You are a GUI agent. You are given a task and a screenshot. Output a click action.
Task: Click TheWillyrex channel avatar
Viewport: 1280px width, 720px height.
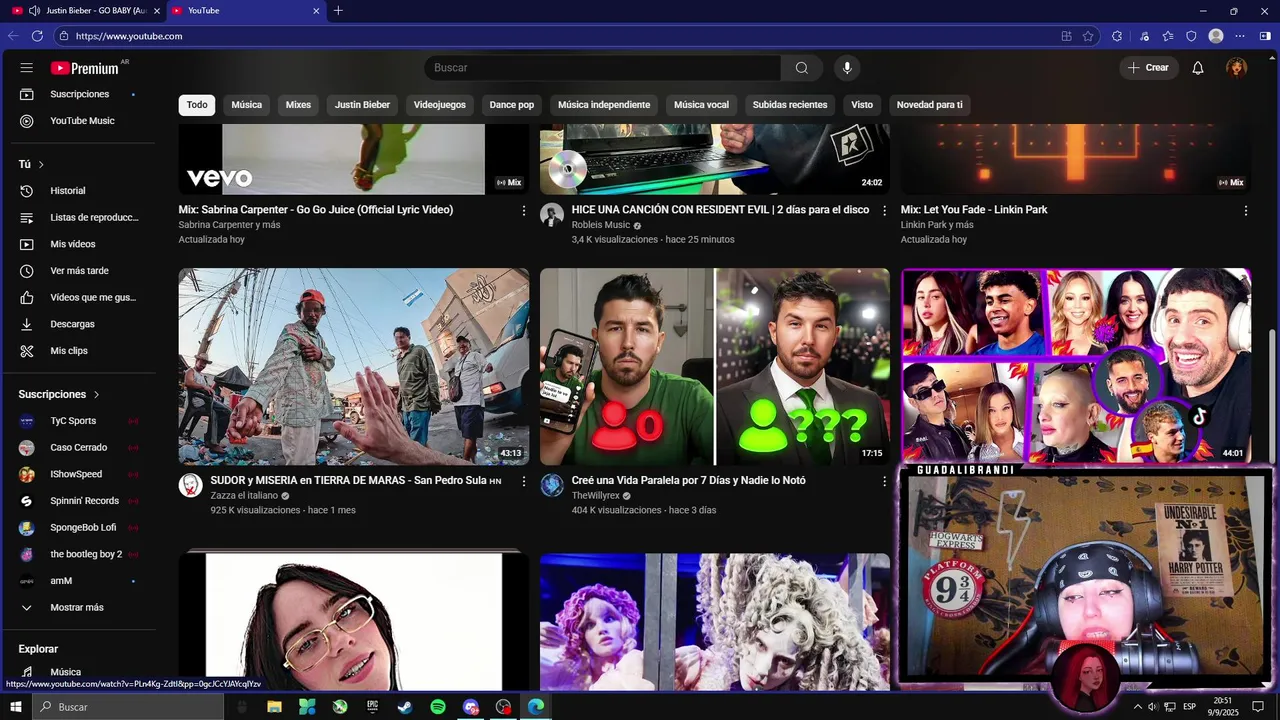coord(552,486)
